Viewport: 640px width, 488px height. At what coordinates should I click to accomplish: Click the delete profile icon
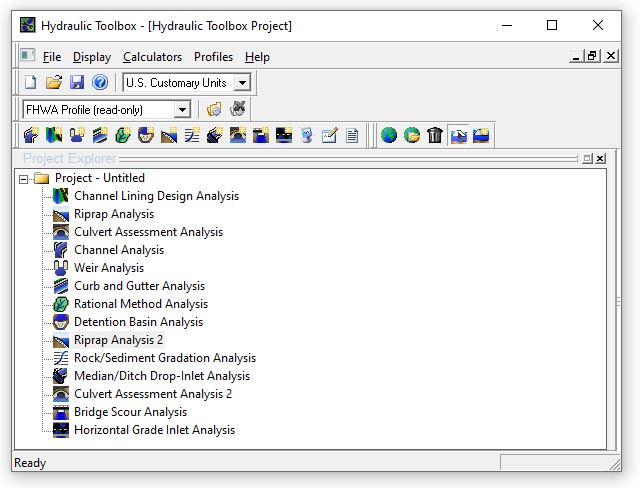click(x=238, y=109)
